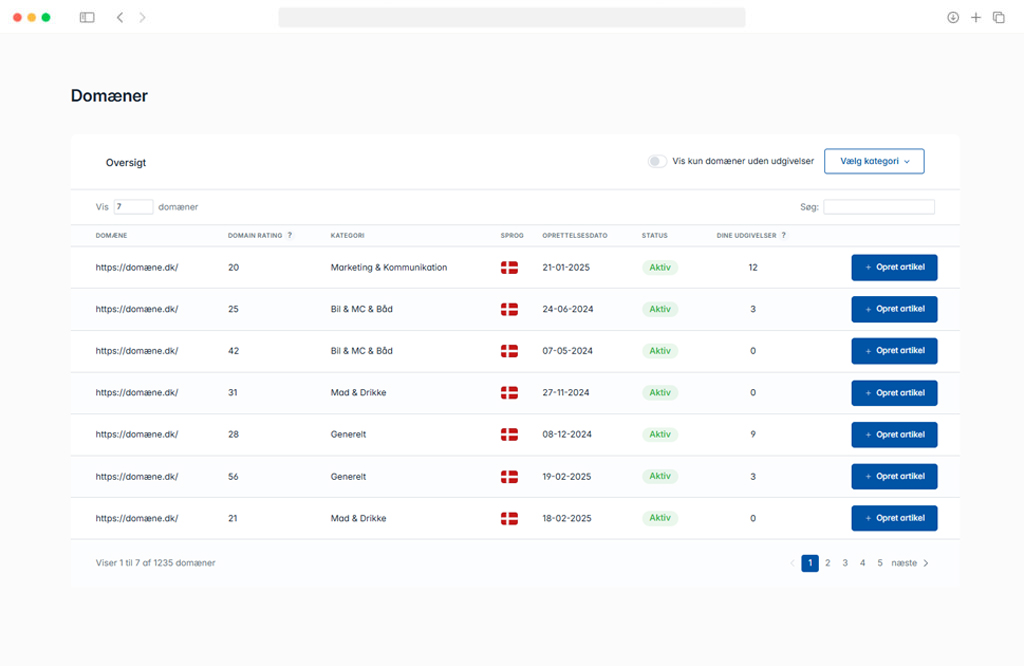
Task: Click the Domain Rating help question mark
Action: point(290,236)
